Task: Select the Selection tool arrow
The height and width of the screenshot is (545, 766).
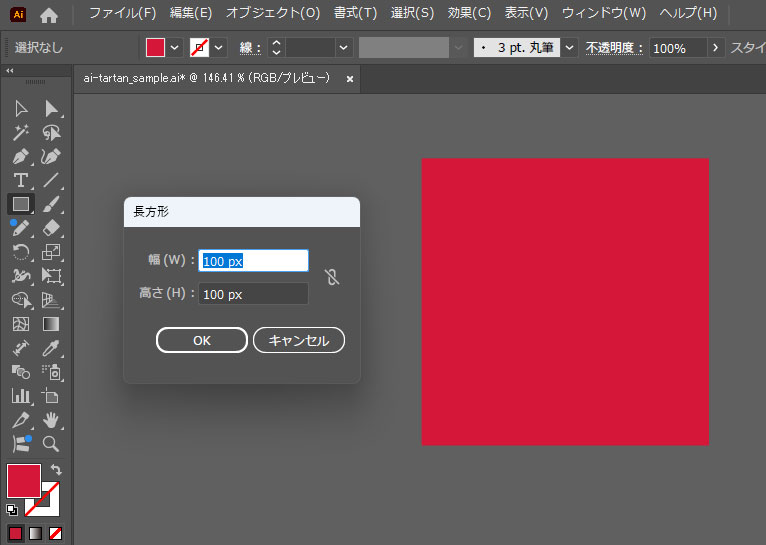Action: [21, 108]
